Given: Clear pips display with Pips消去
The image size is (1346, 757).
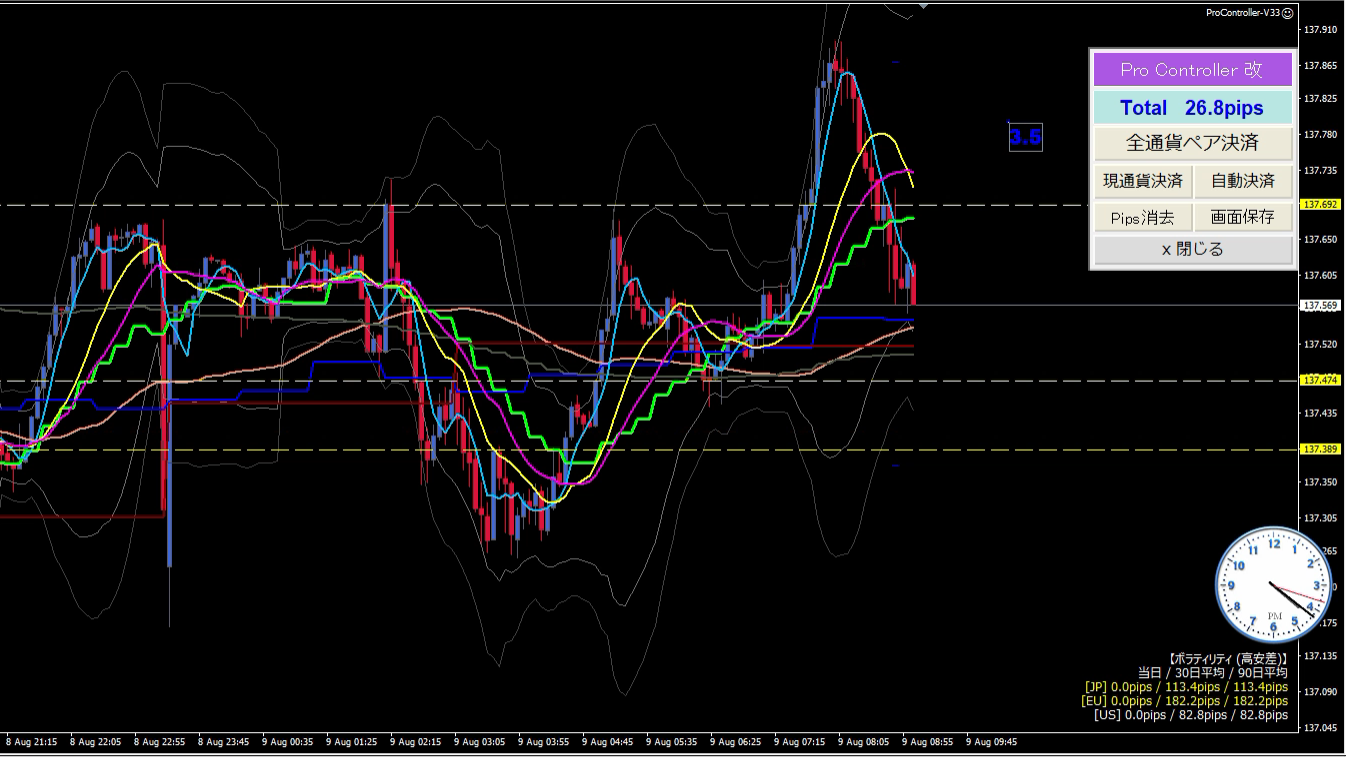Looking at the screenshot, I should pos(1142,217).
